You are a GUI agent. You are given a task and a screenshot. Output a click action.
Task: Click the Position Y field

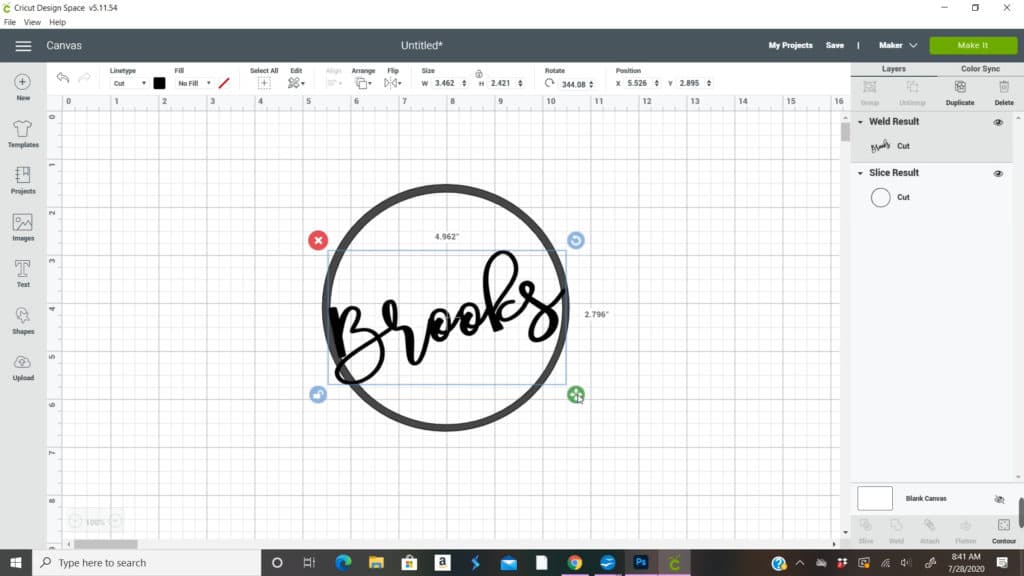tap(690, 84)
